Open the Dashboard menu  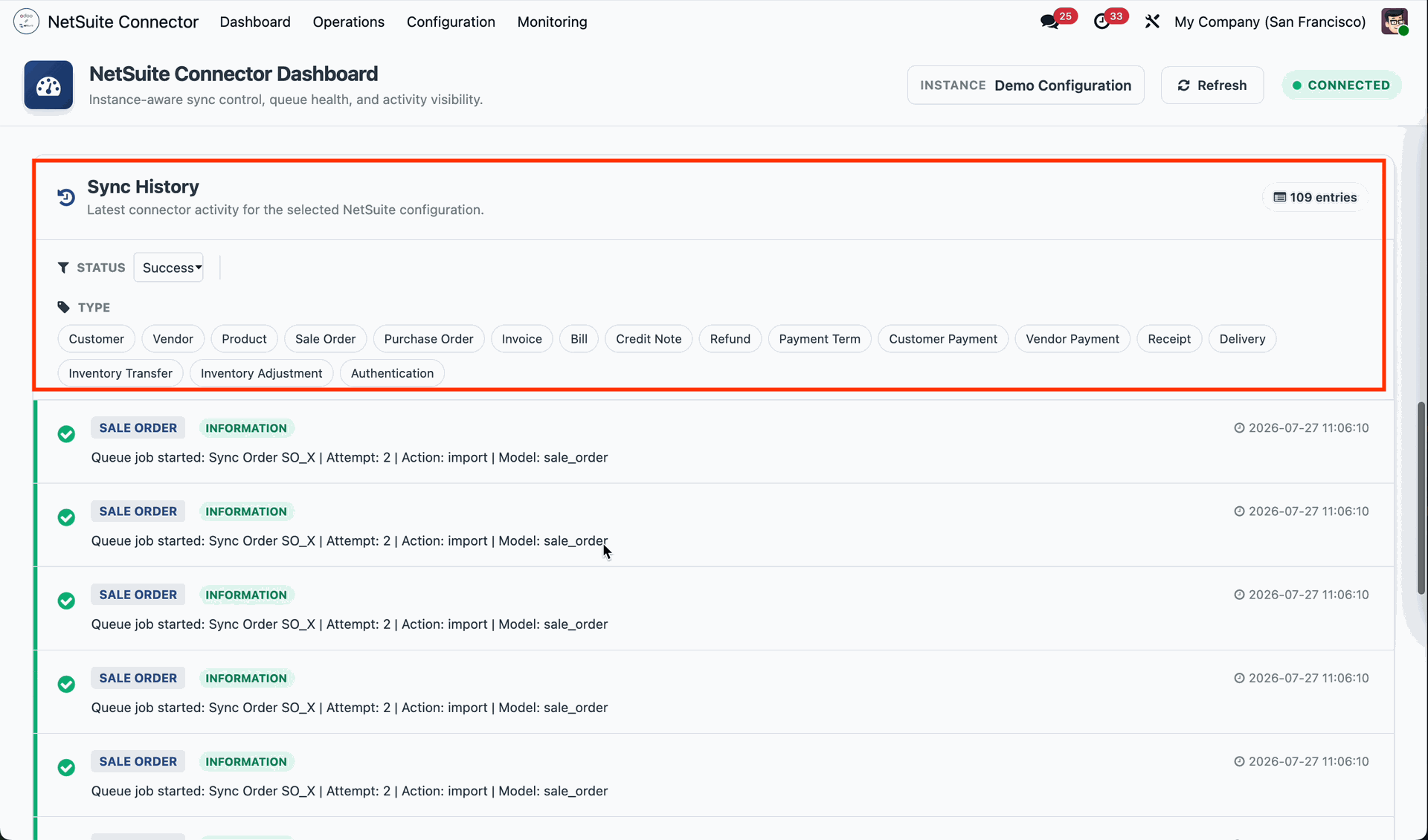255,22
